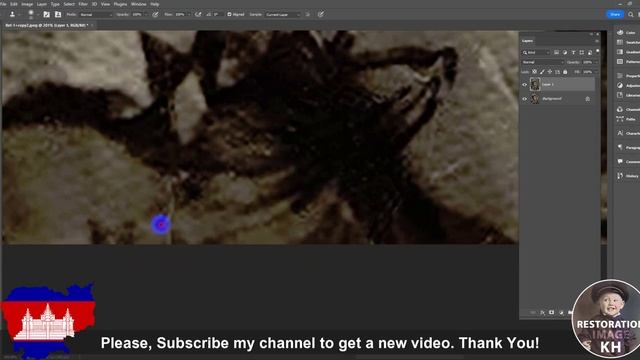Create new adjustment layer icon

561,312
